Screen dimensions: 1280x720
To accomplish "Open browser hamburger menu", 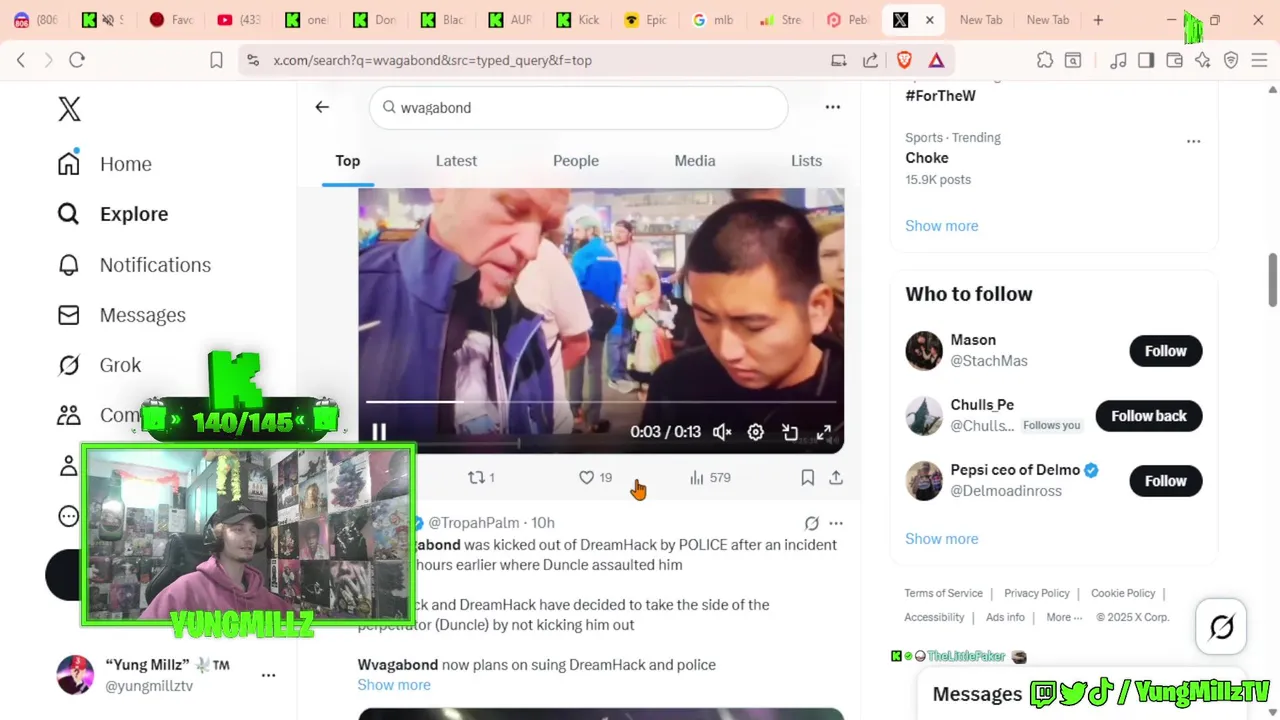I will click(1259, 60).
